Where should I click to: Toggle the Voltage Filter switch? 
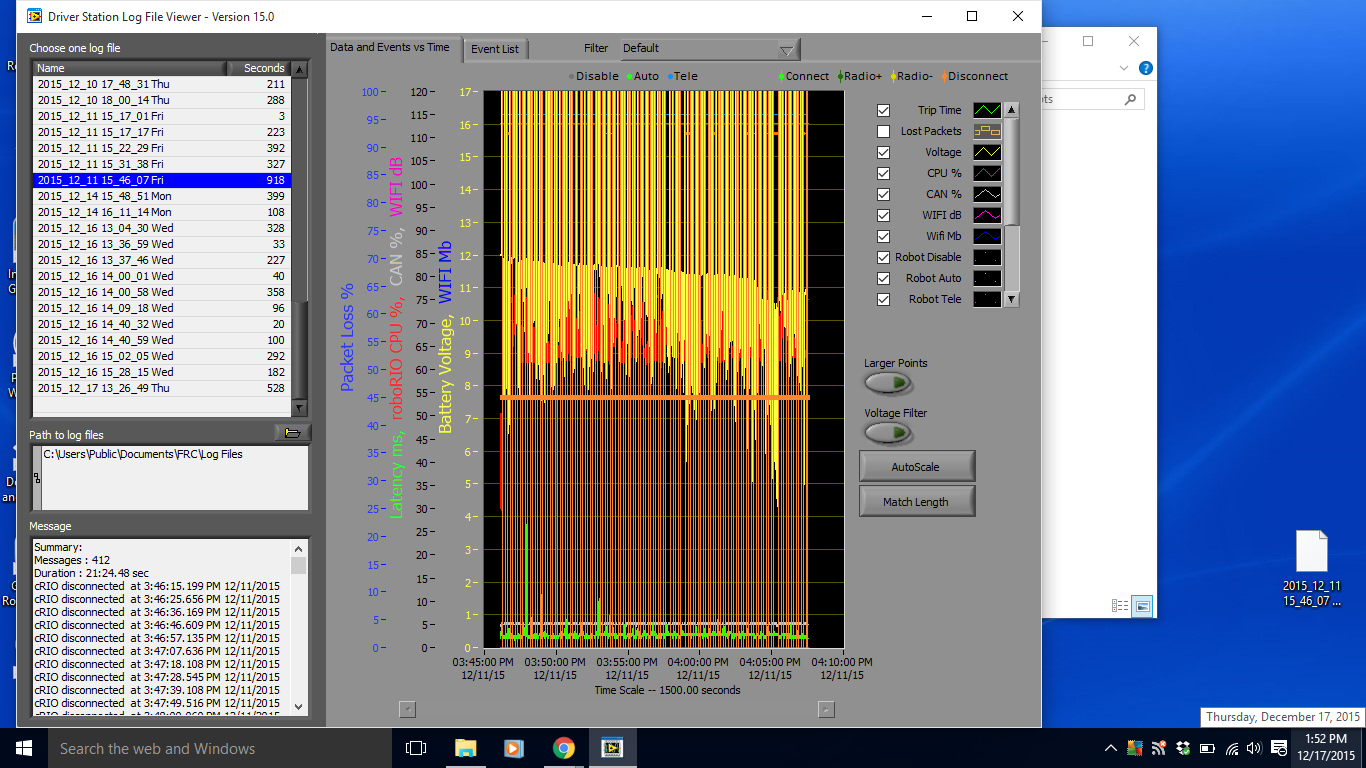pyautogui.click(x=889, y=433)
